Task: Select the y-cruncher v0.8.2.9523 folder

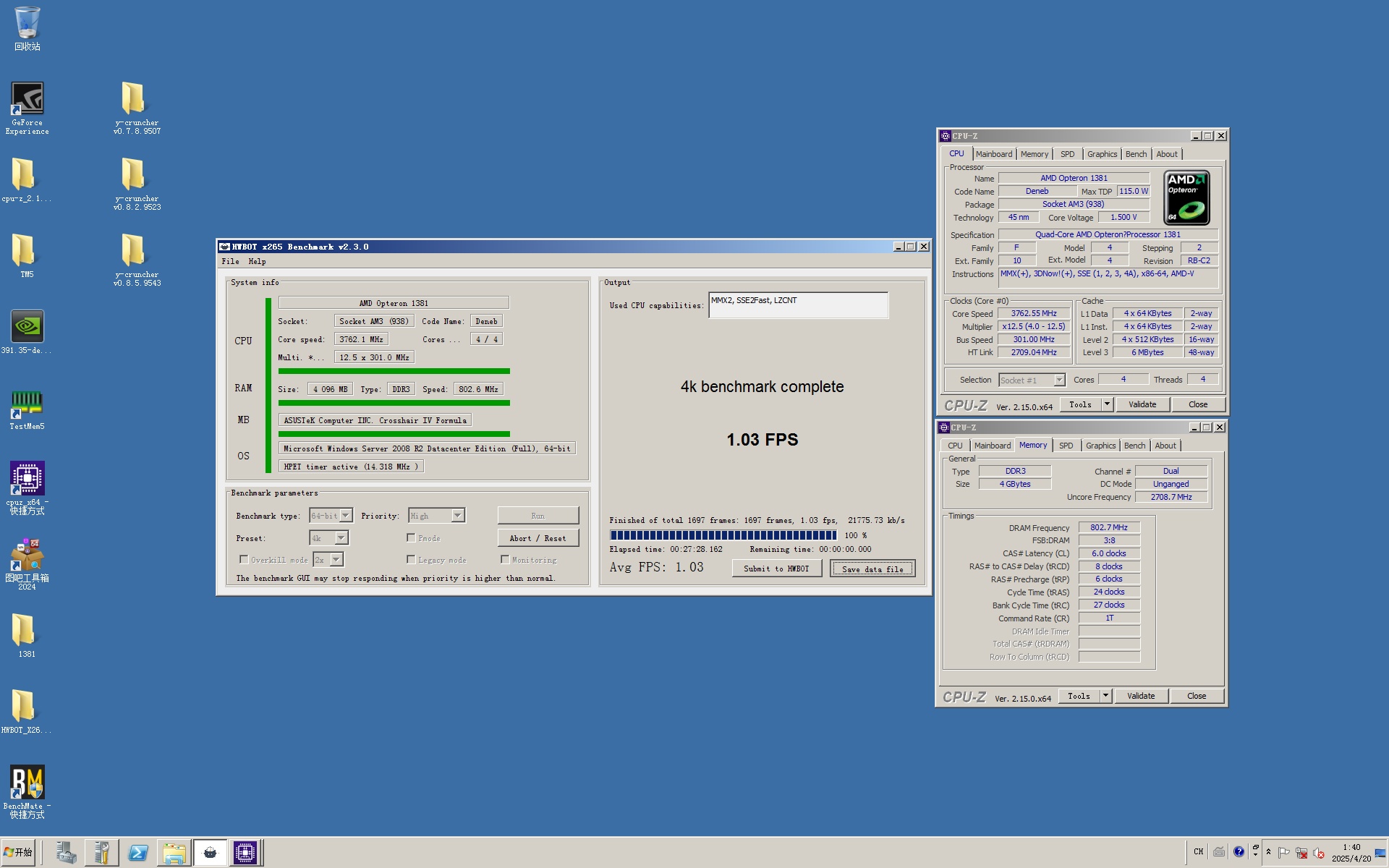Action: point(137,184)
